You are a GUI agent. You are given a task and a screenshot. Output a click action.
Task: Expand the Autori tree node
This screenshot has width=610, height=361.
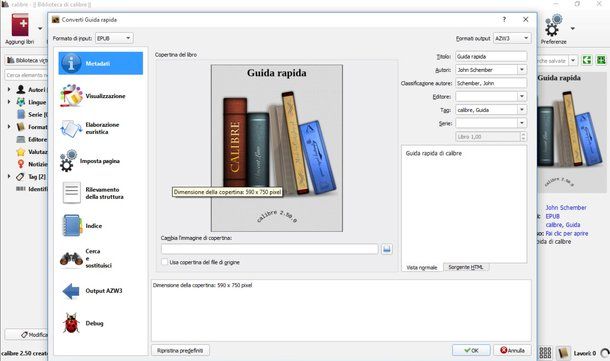point(9,89)
